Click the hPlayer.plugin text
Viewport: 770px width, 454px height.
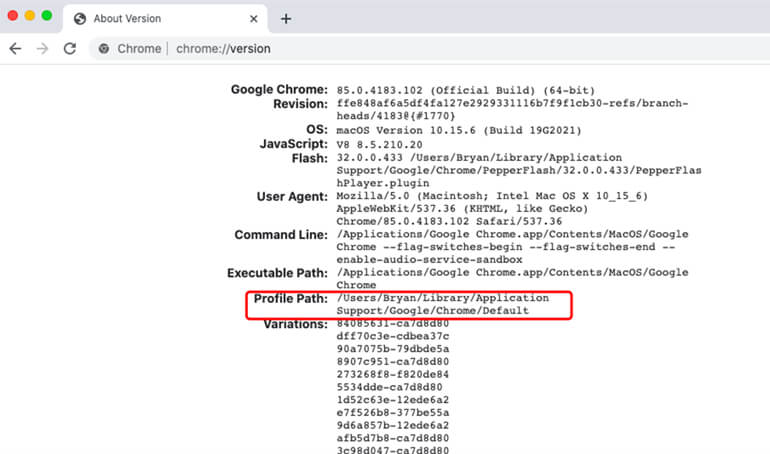click(x=383, y=183)
